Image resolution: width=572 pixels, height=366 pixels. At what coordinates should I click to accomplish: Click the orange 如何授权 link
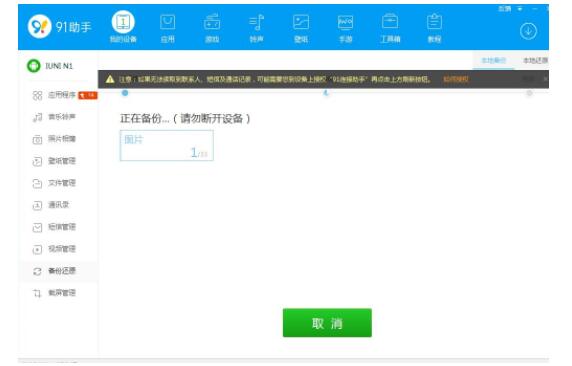point(456,79)
